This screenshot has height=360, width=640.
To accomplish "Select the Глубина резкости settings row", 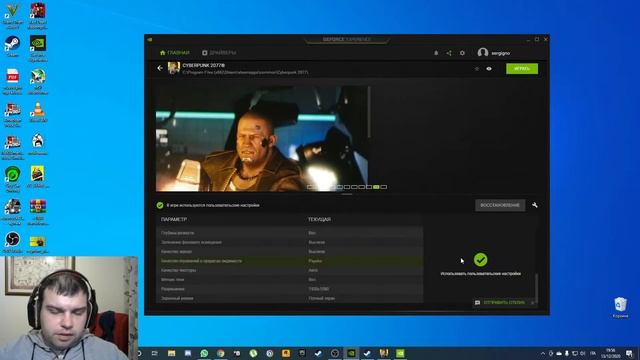I will (x=290, y=233).
